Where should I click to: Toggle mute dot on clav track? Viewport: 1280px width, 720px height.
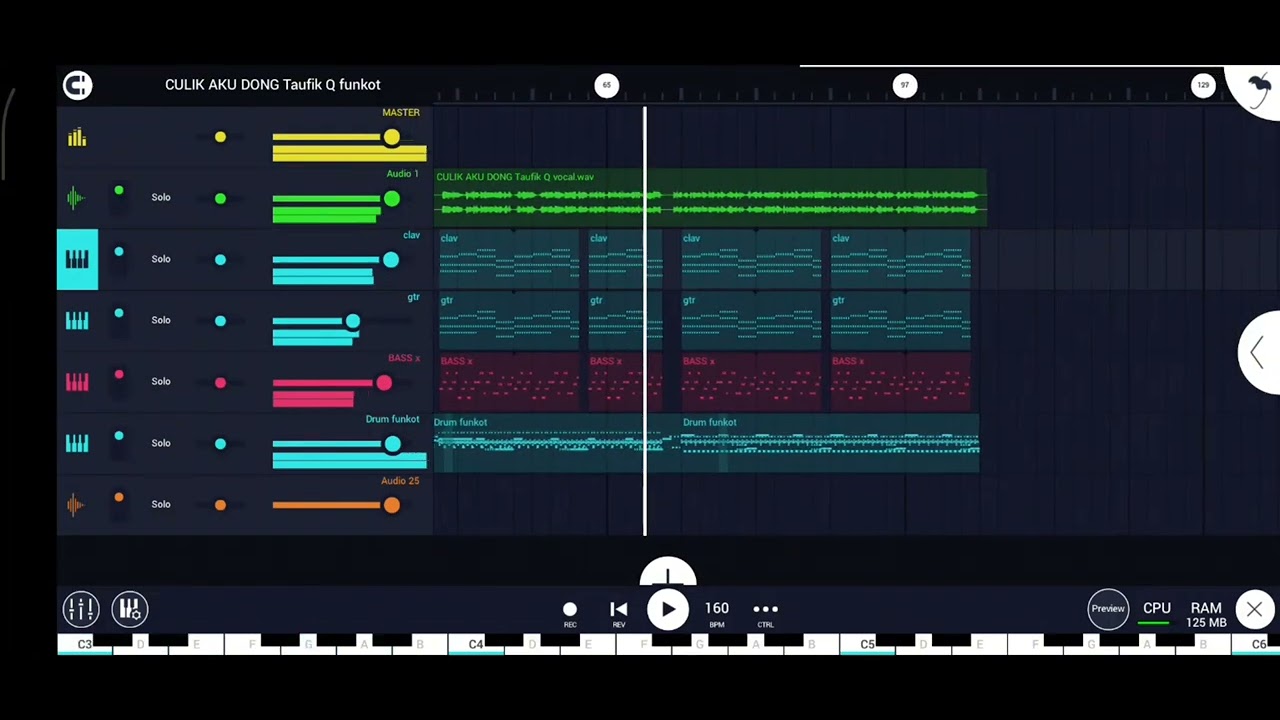click(119, 252)
